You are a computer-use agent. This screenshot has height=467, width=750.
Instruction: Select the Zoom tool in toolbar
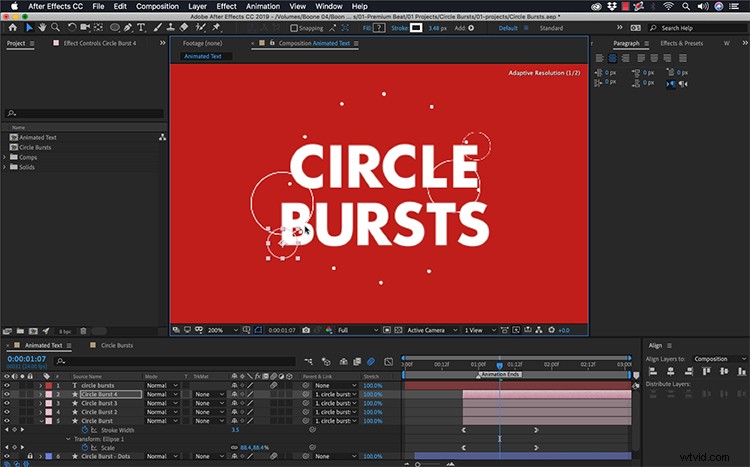(x=55, y=27)
